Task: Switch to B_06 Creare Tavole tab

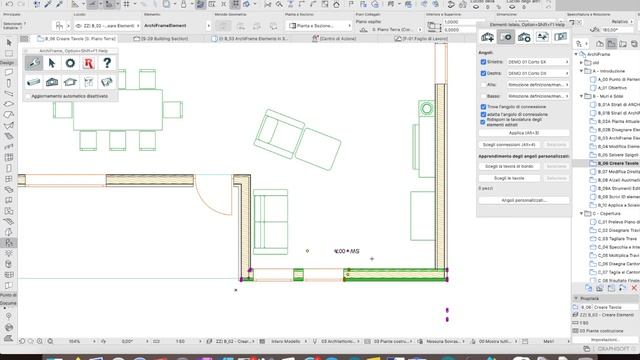Action: pyautogui.click(x=76, y=39)
